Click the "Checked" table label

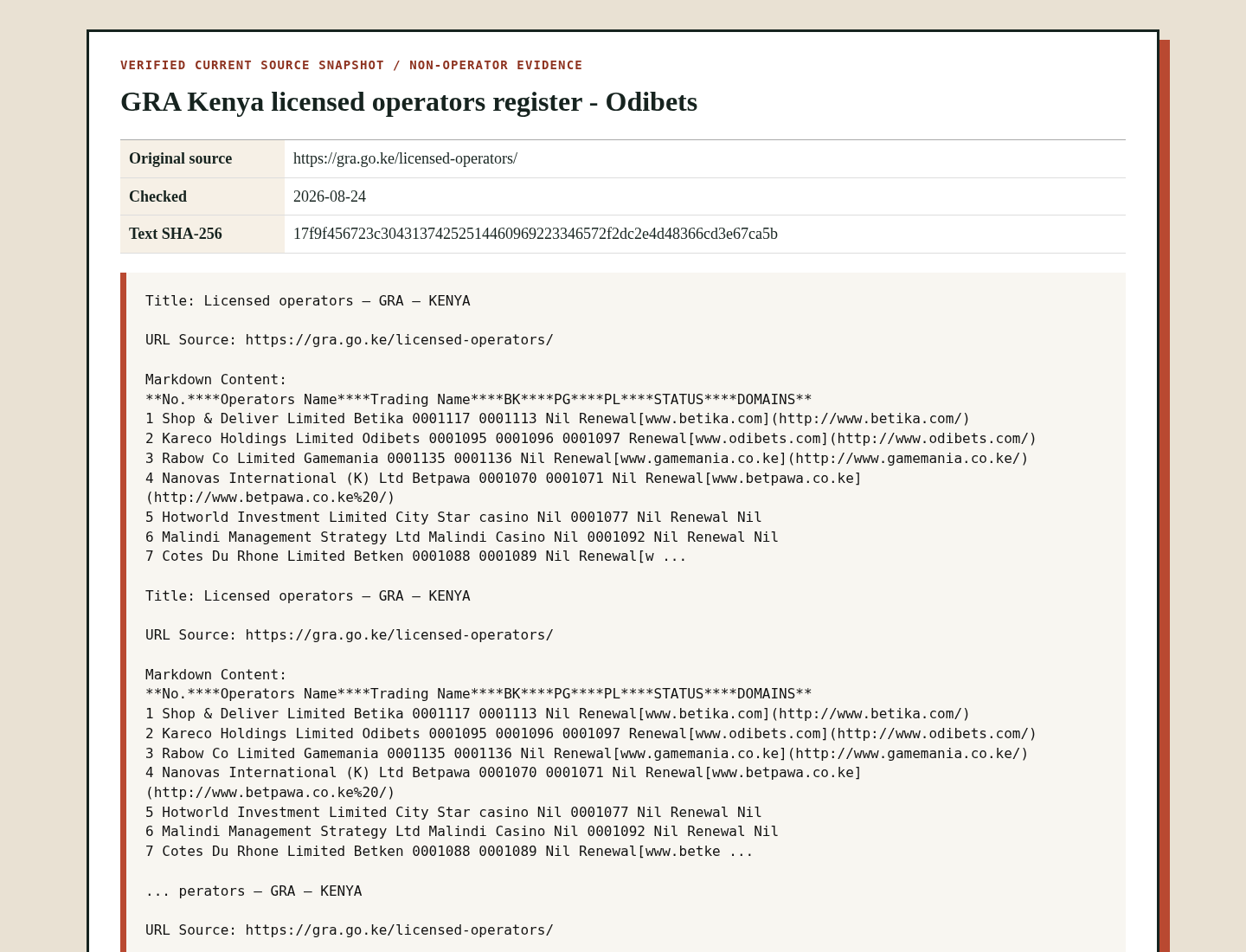point(157,196)
